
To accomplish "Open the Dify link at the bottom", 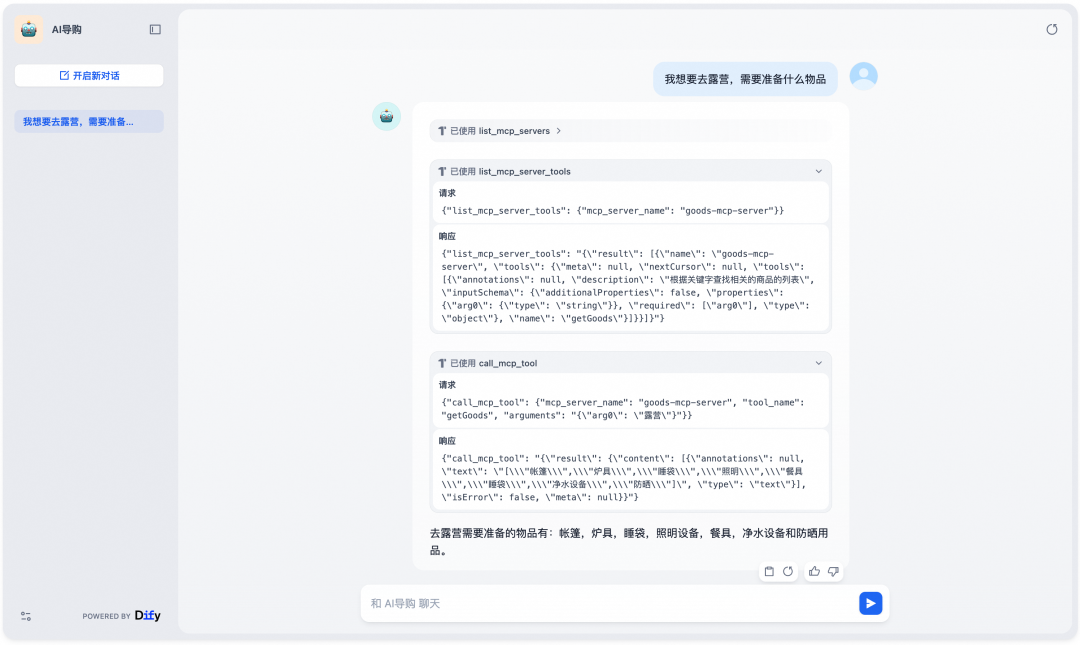I will [x=147, y=616].
